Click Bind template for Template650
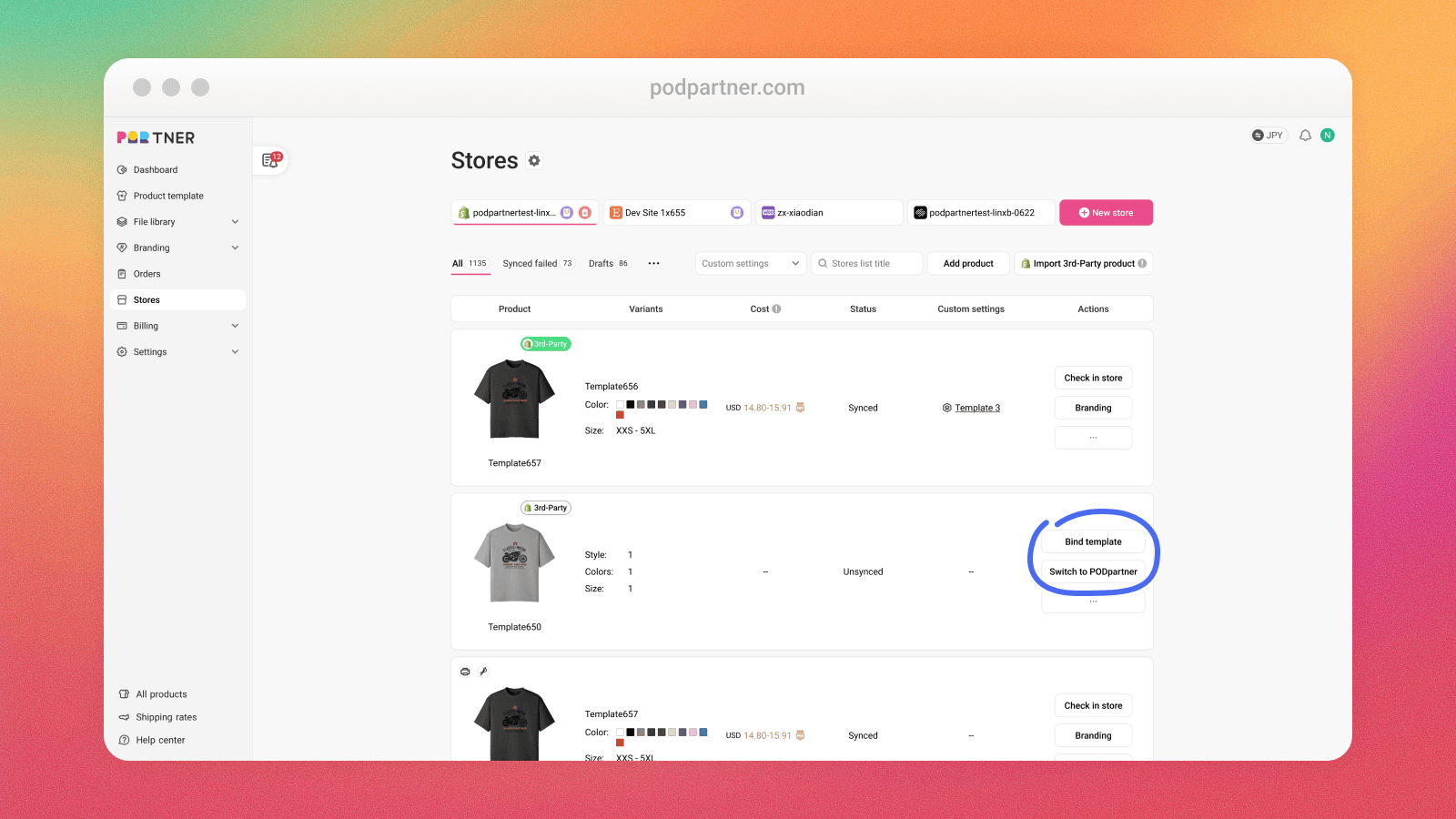 pyautogui.click(x=1093, y=541)
